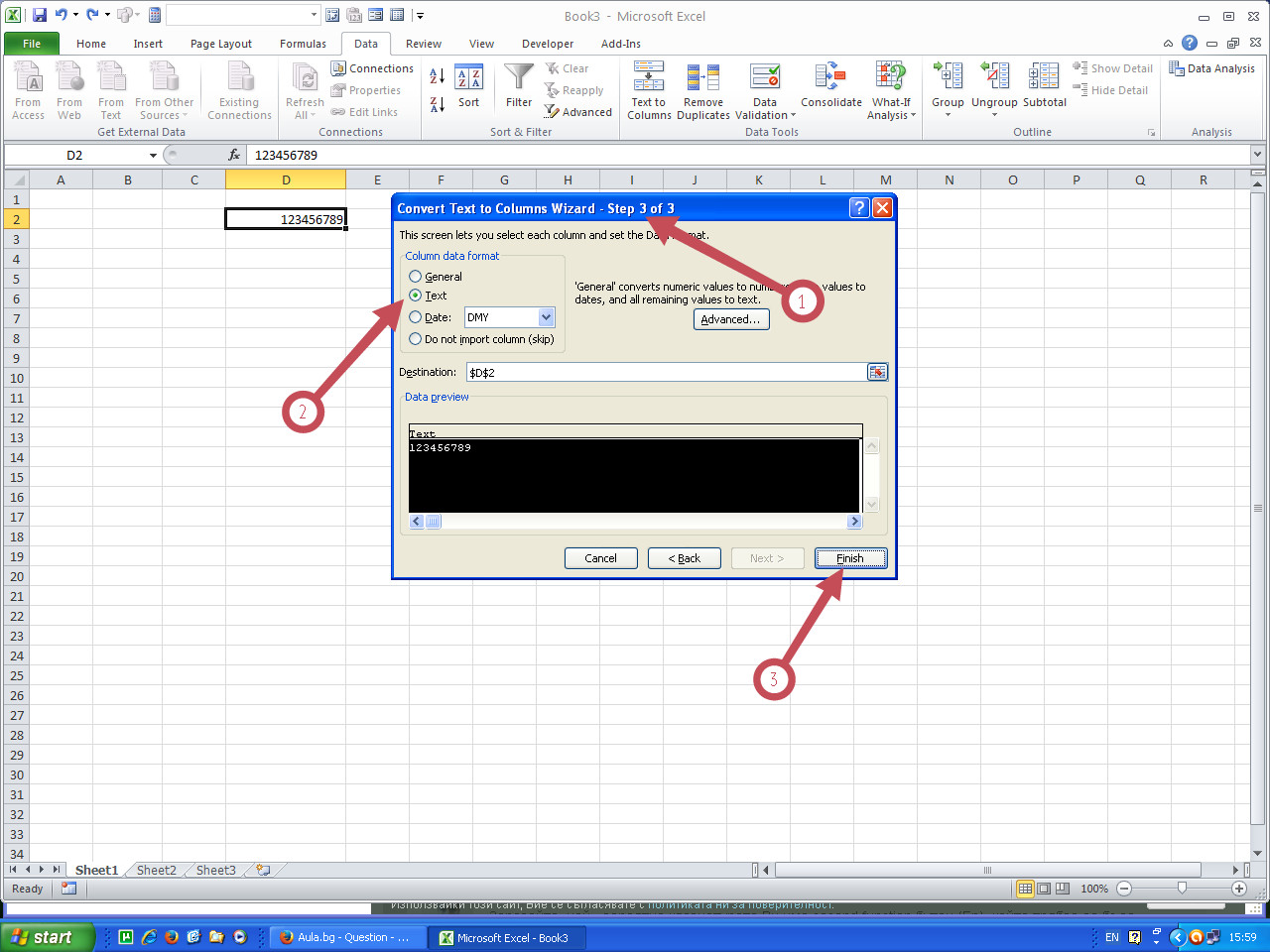Click the zoom slider in status bar
Image resolution: width=1270 pixels, height=952 pixels.
(1182, 889)
